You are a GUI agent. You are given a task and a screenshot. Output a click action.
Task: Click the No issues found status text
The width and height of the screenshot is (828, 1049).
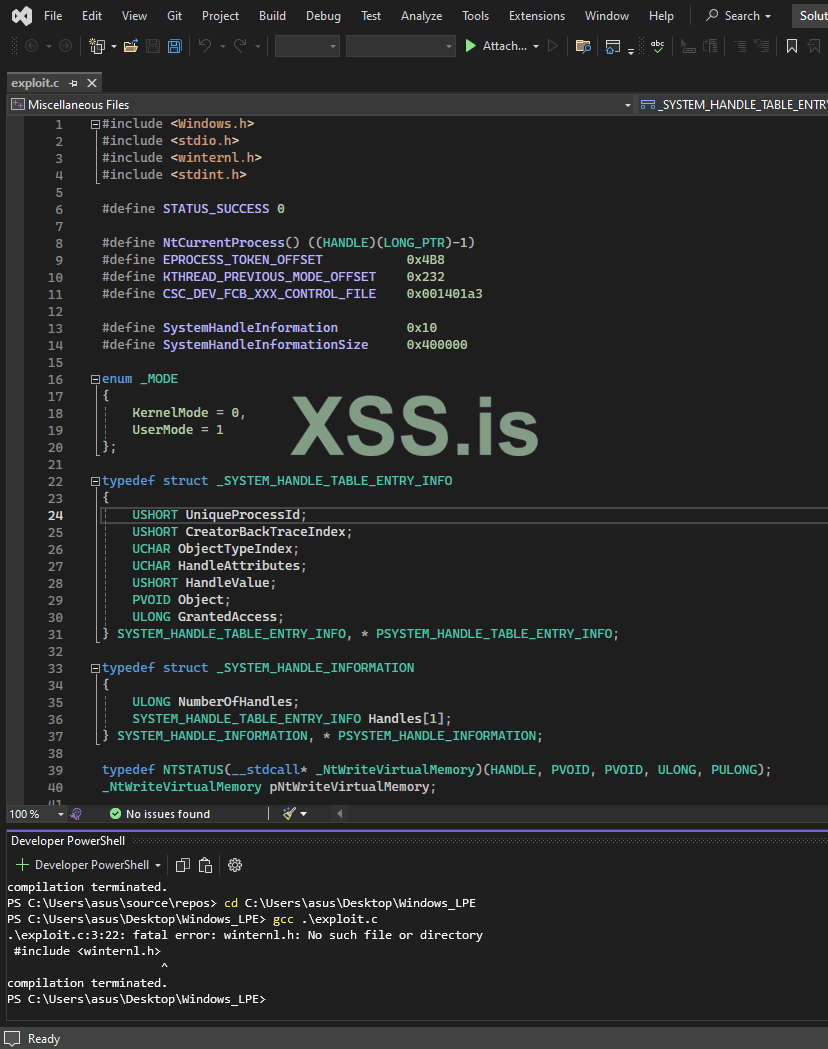pos(168,814)
